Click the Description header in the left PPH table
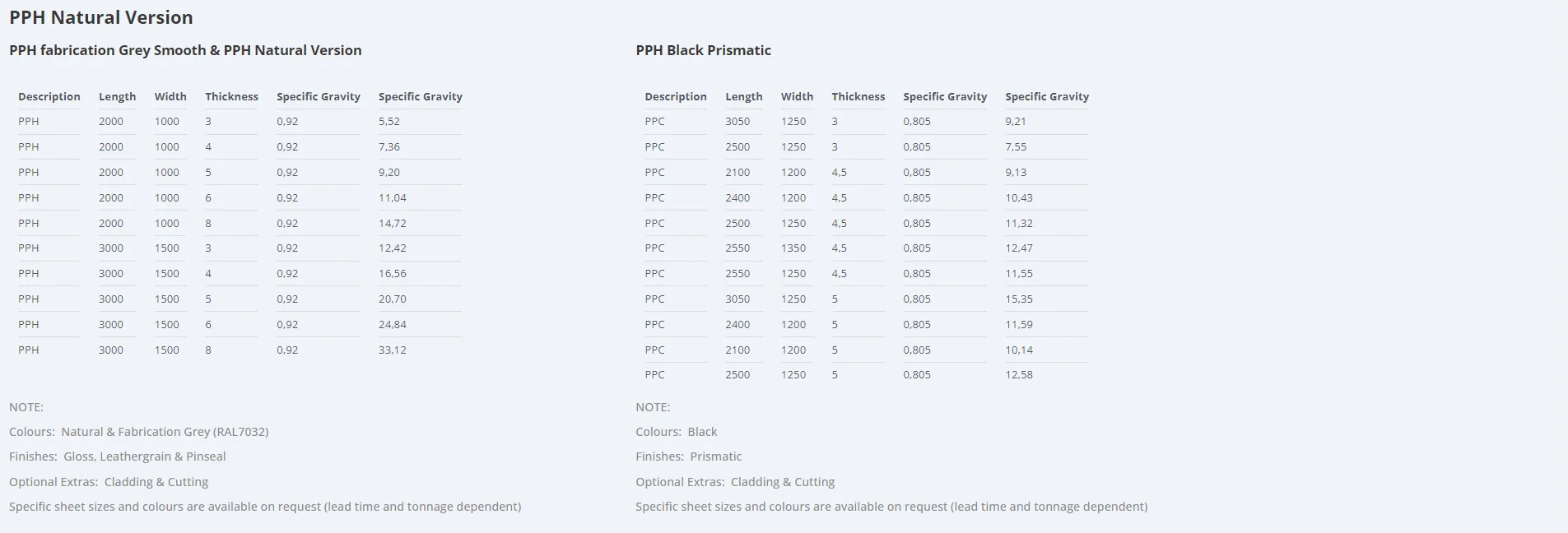Image resolution: width=1568 pixels, height=533 pixels. (x=49, y=96)
